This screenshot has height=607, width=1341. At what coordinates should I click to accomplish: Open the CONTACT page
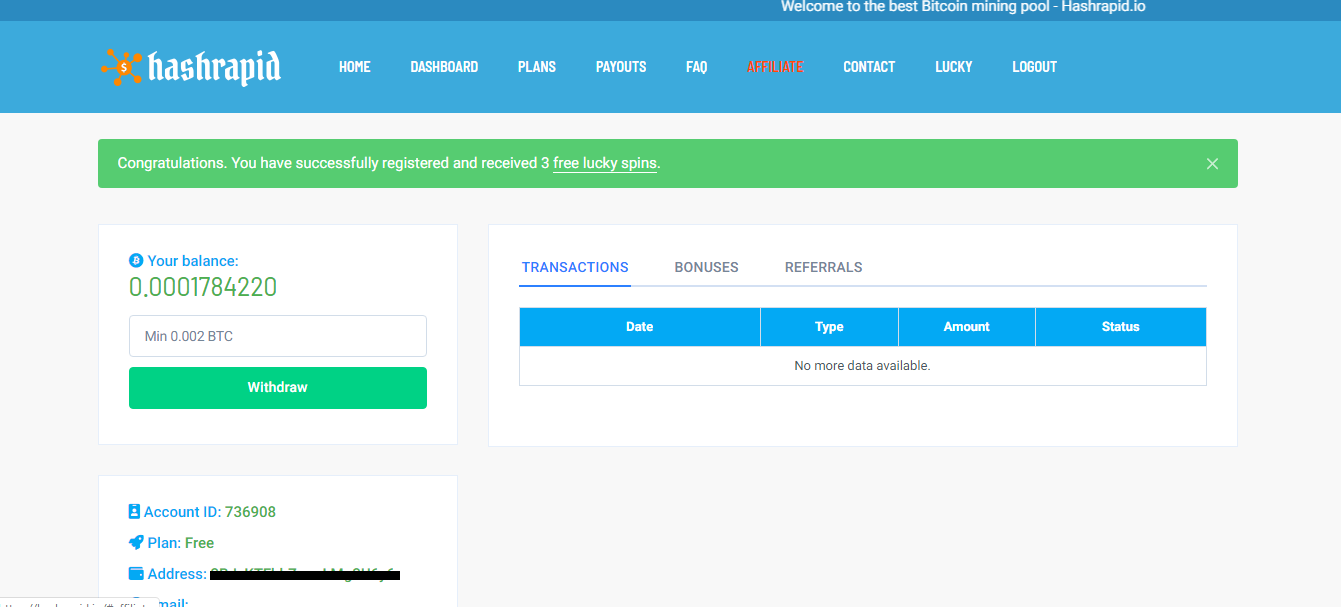point(869,67)
